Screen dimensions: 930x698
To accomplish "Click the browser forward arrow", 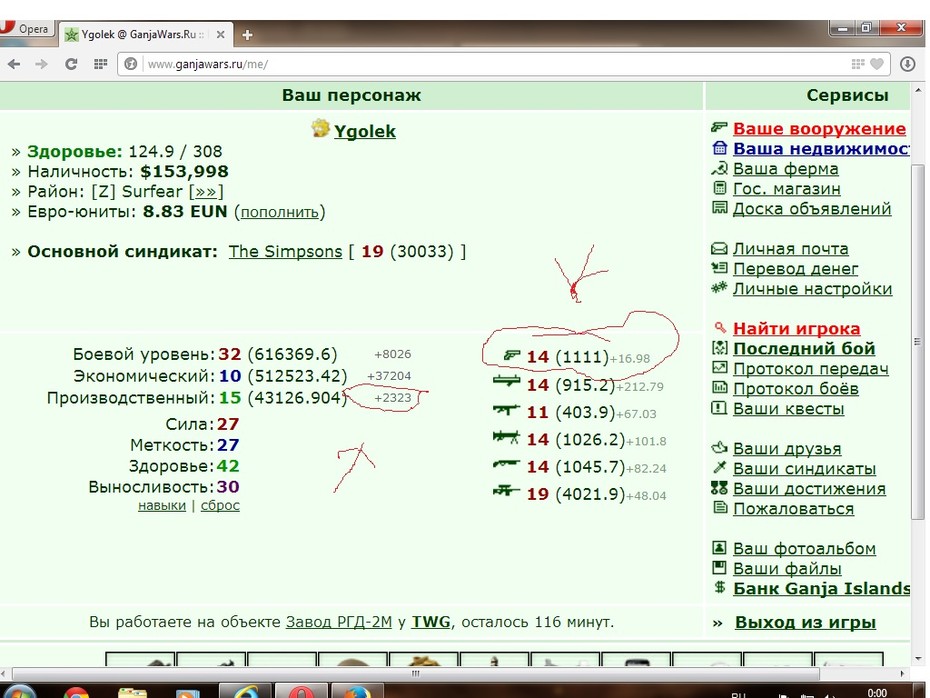I will tap(41, 64).
